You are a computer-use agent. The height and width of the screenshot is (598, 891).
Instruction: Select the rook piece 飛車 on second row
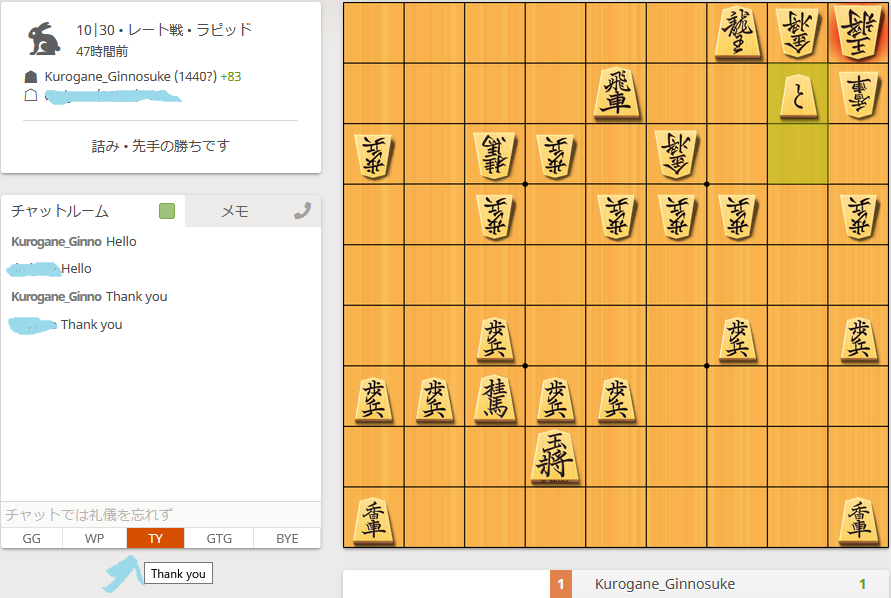click(x=616, y=93)
